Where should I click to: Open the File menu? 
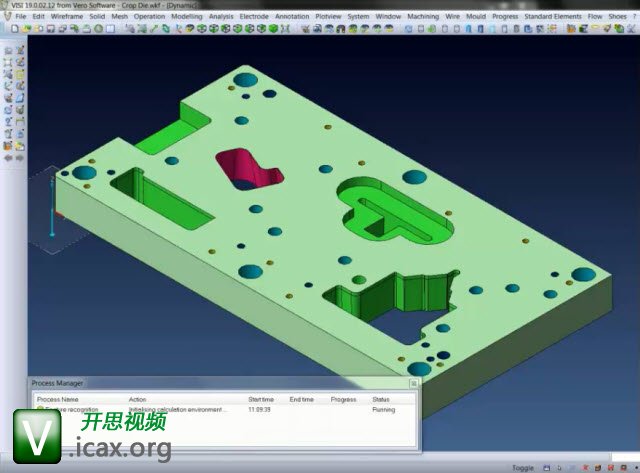coord(20,17)
